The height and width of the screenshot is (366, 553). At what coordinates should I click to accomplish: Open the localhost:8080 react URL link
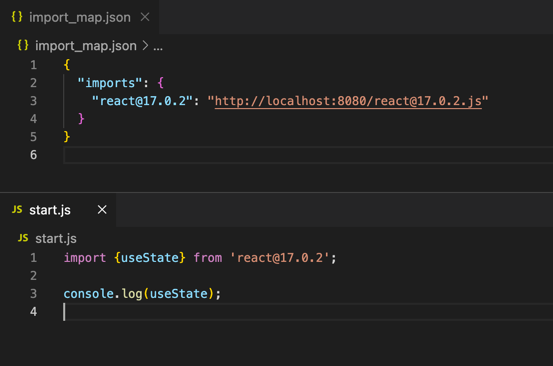pos(348,101)
